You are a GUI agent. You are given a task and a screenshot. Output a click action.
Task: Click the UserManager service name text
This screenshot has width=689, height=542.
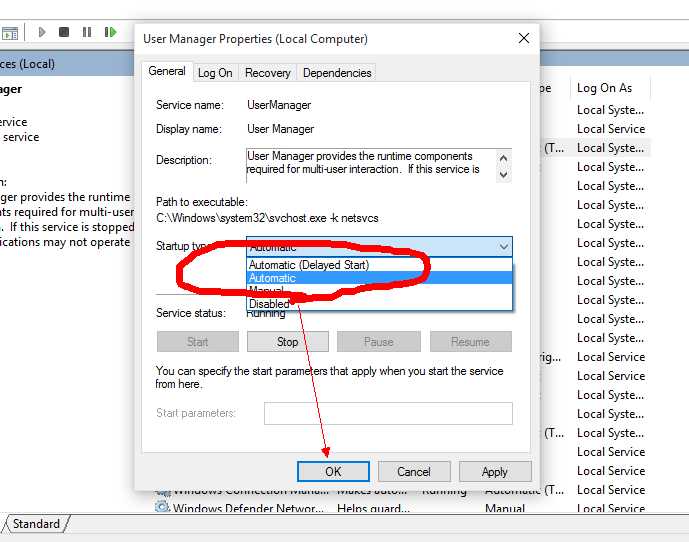coord(279,105)
